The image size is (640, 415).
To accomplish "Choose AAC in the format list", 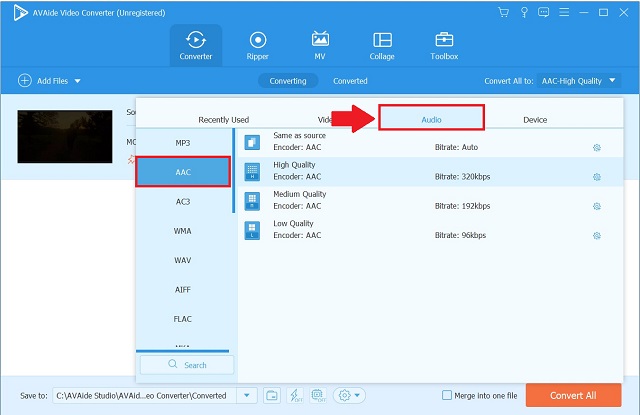I will (183, 172).
